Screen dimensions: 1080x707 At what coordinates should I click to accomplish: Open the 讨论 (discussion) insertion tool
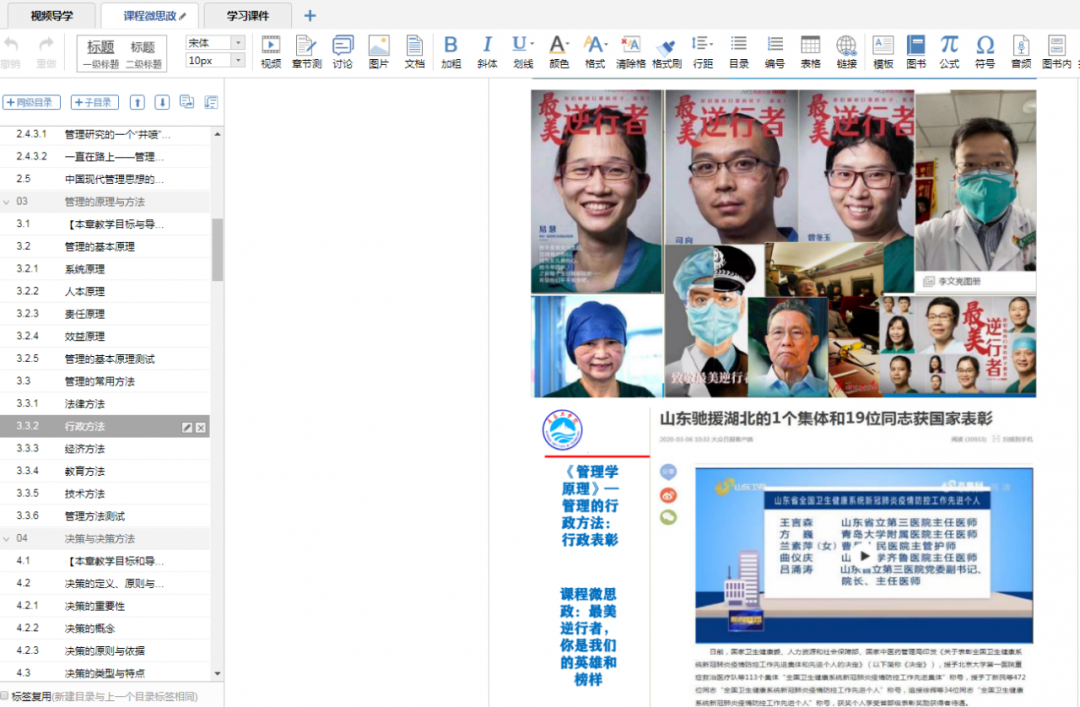point(342,50)
